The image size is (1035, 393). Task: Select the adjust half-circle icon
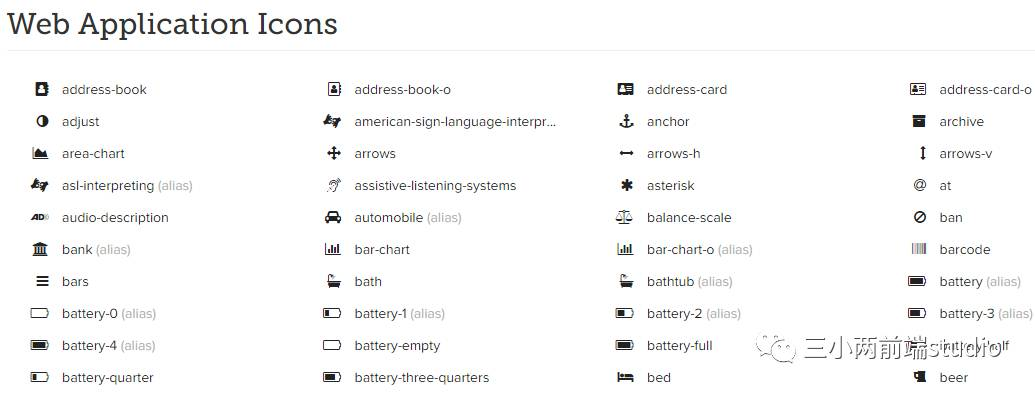[x=42, y=122]
